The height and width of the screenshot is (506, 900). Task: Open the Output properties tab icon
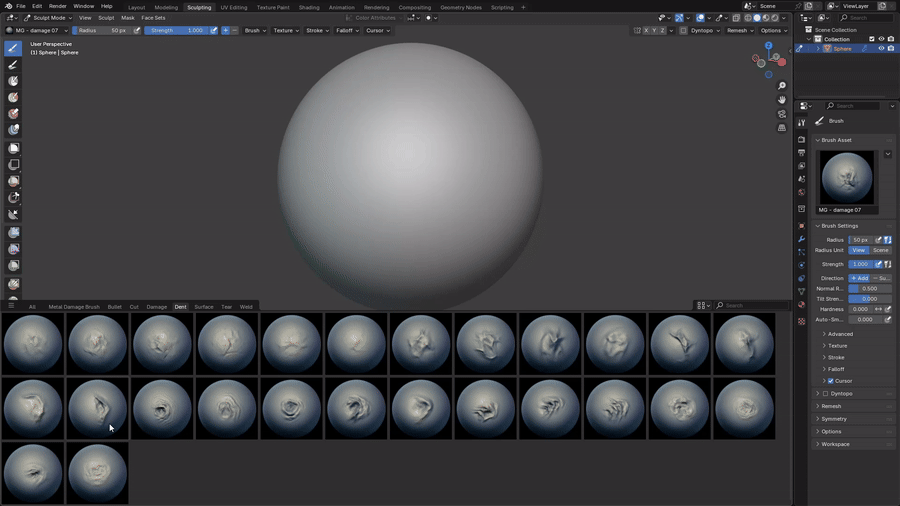click(801, 153)
